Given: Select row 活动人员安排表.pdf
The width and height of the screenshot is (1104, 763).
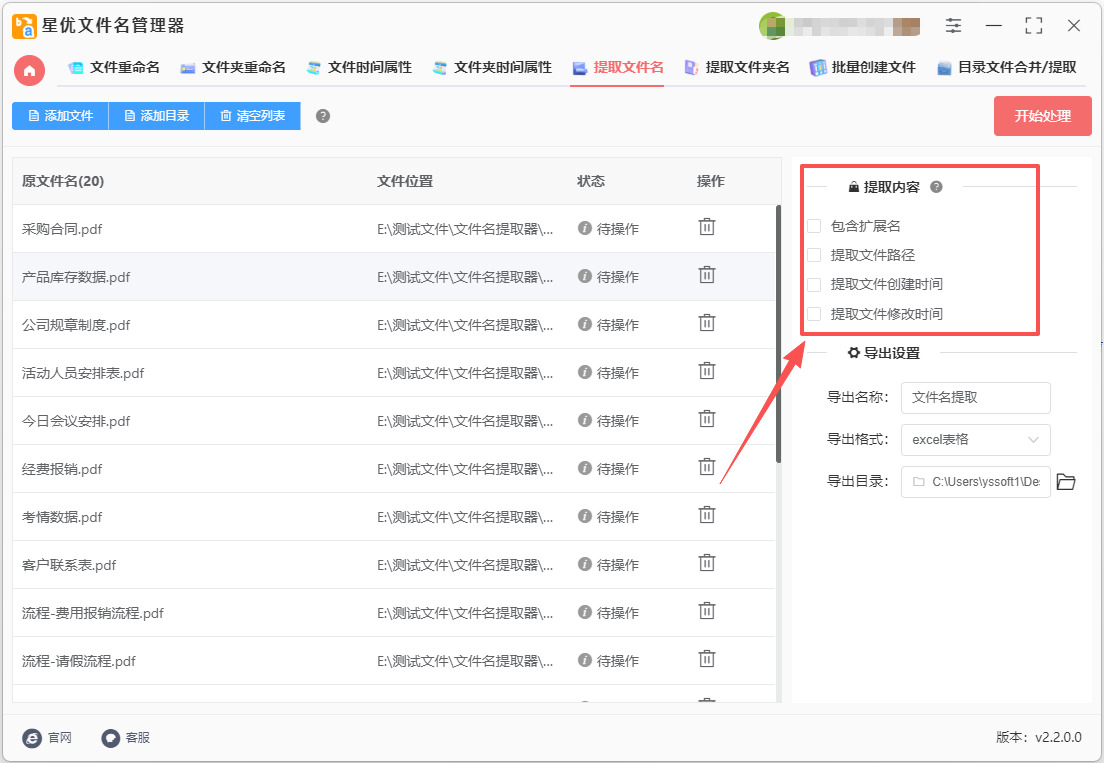Looking at the screenshot, I should 394,372.
